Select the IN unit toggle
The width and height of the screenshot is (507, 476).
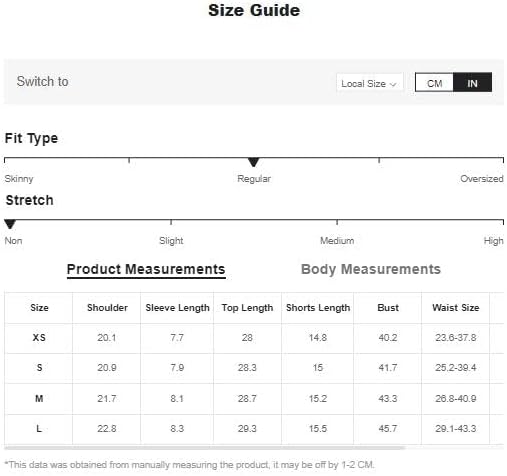click(x=472, y=82)
